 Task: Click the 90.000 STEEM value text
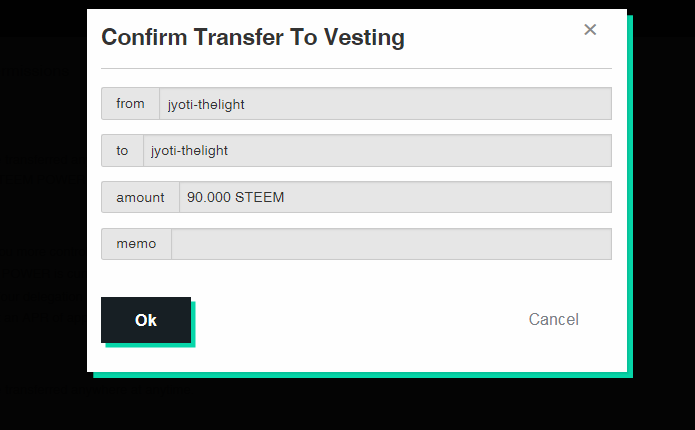coord(235,197)
